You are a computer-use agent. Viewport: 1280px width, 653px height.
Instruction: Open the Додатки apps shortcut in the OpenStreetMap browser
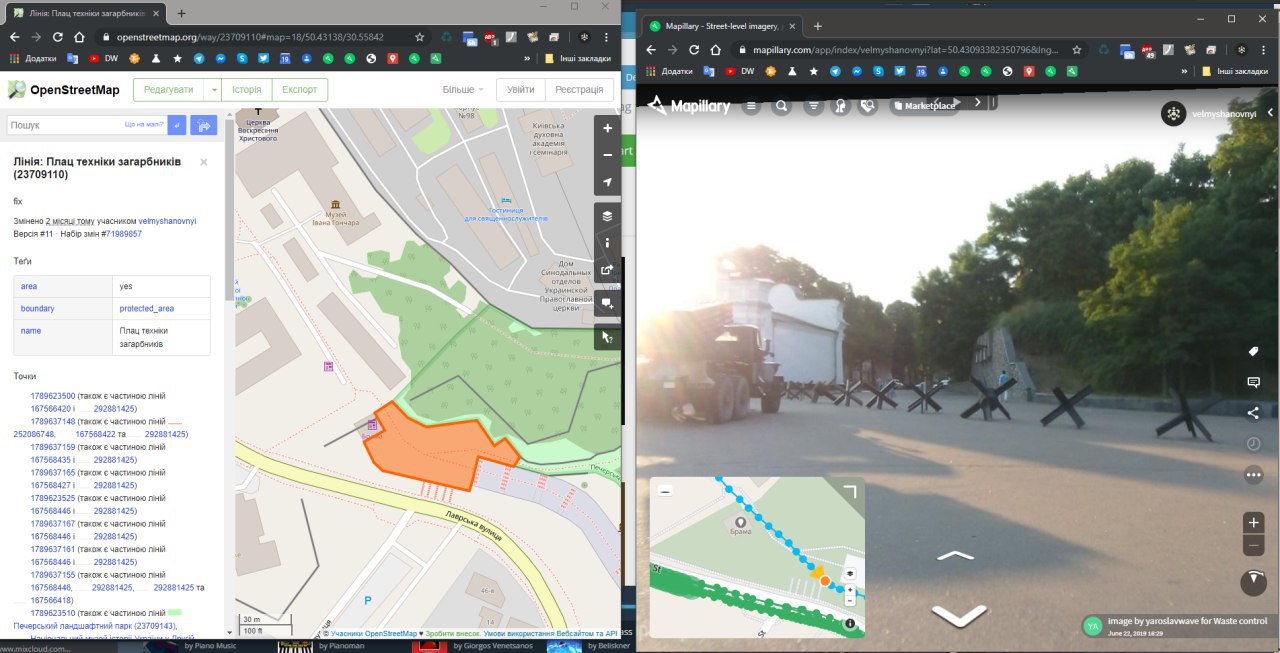tap(31, 58)
